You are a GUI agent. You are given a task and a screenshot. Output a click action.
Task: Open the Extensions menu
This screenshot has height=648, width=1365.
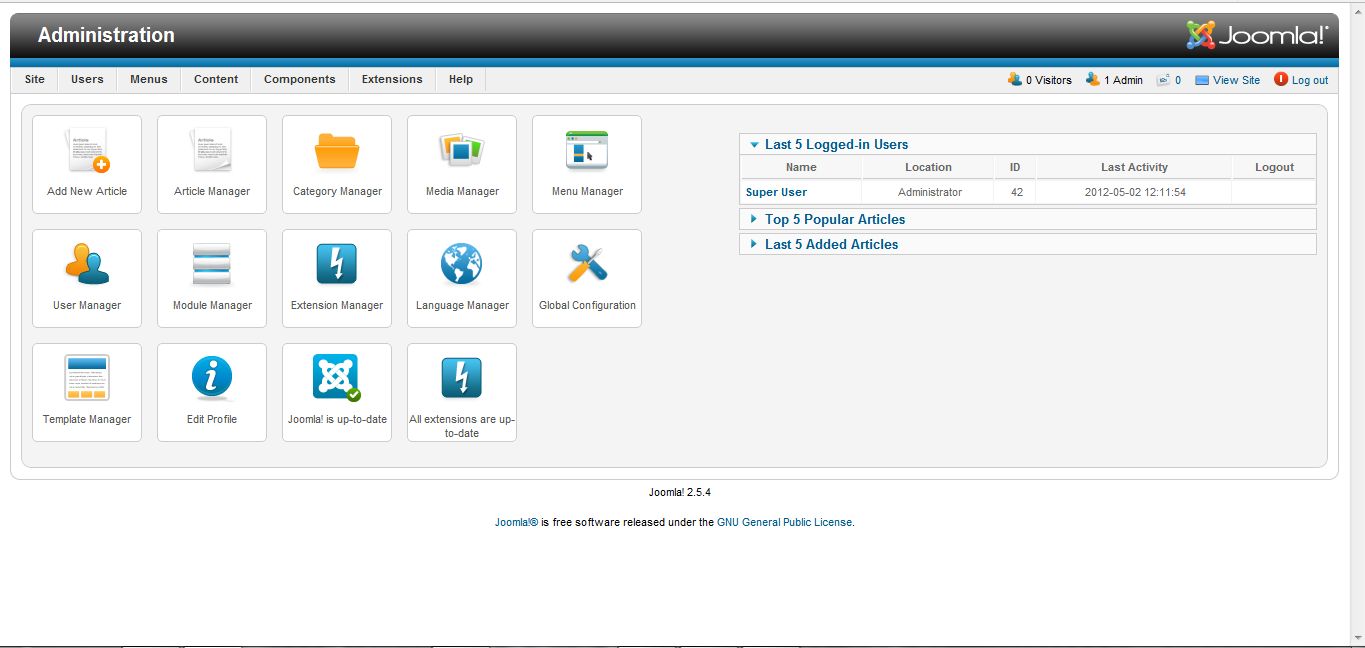[392, 79]
